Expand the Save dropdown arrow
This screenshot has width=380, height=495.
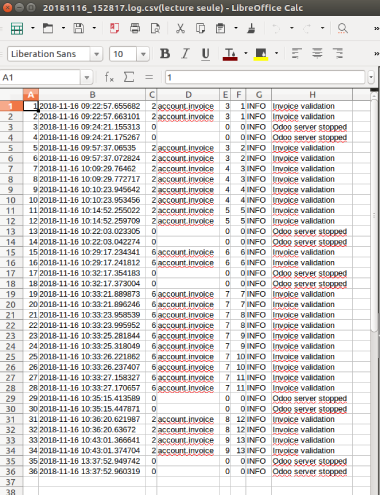[94, 28]
